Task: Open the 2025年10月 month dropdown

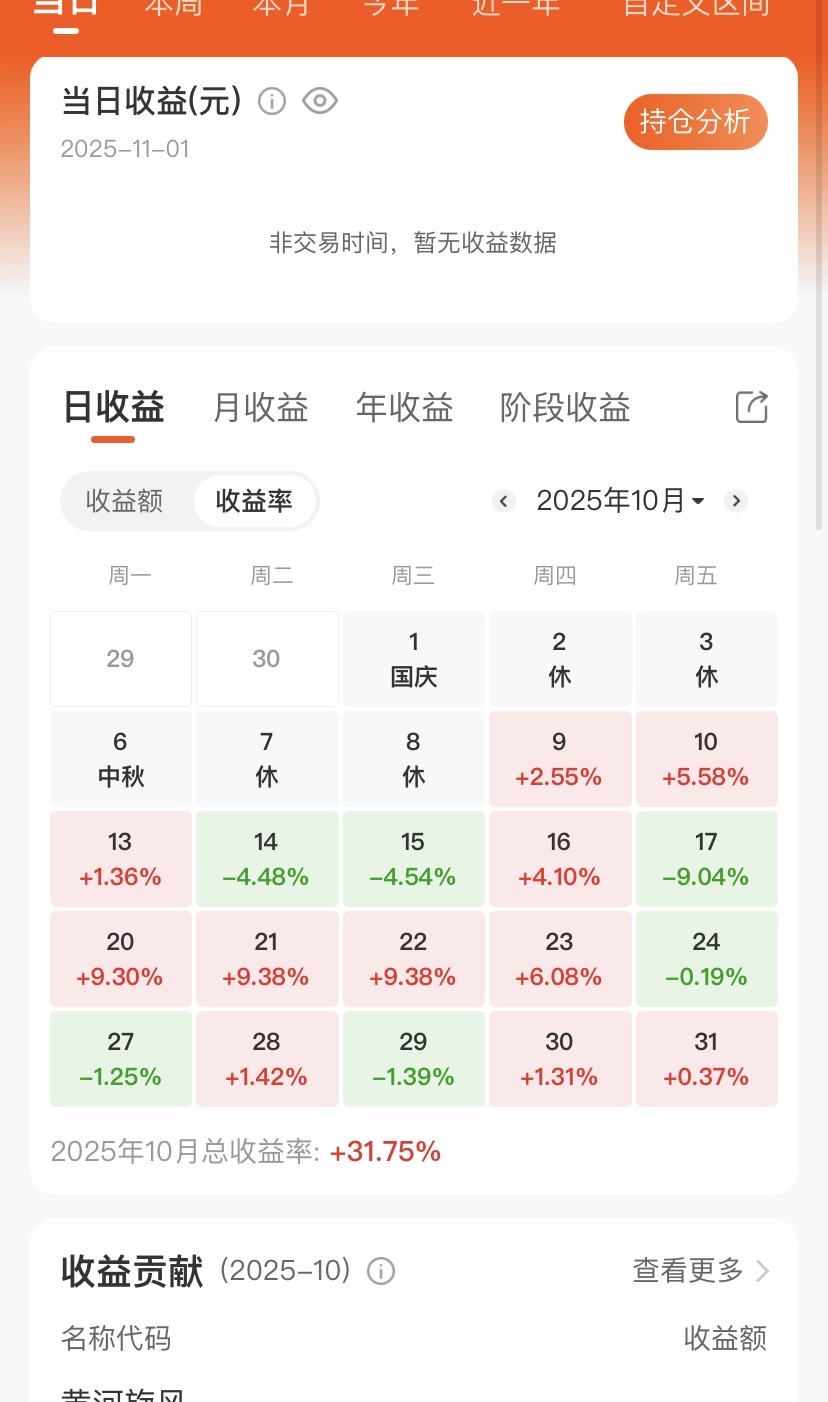Action: click(x=620, y=500)
